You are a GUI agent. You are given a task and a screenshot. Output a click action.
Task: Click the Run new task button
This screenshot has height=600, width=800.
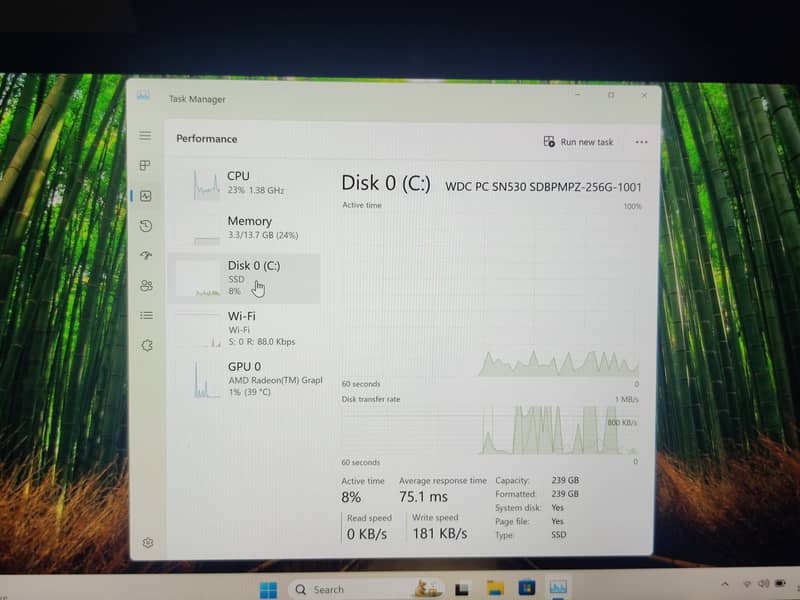click(x=578, y=142)
